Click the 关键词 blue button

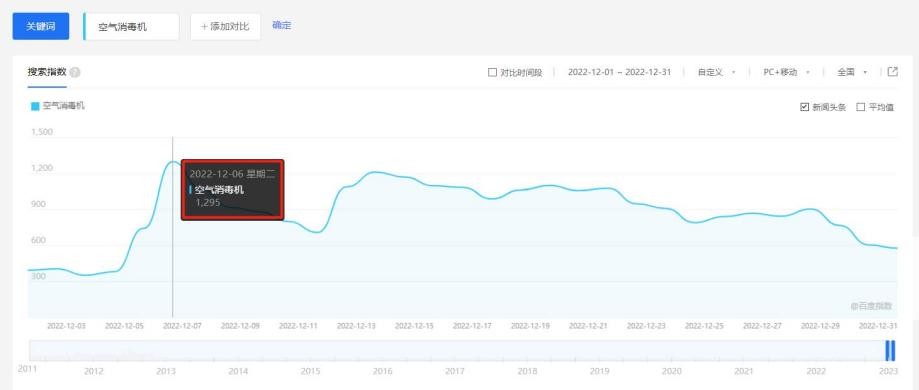[x=41, y=26]
